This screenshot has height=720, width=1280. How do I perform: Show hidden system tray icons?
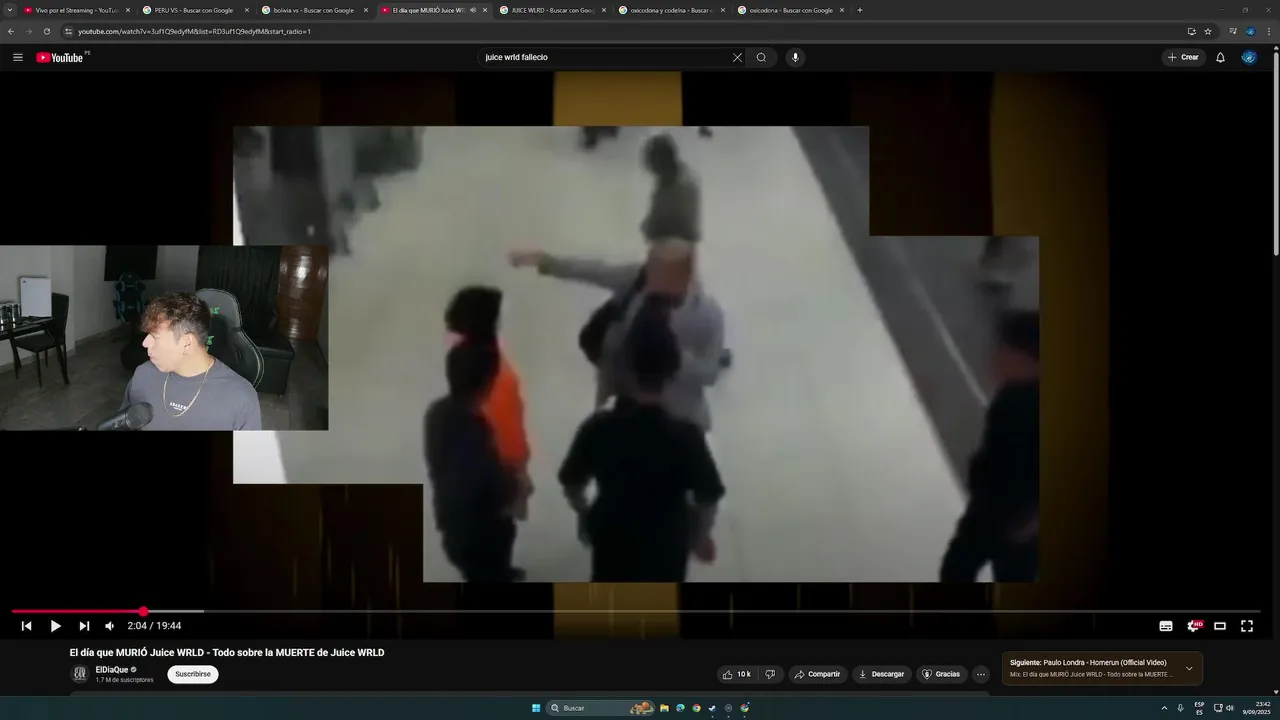click(x=1164, y=708)
